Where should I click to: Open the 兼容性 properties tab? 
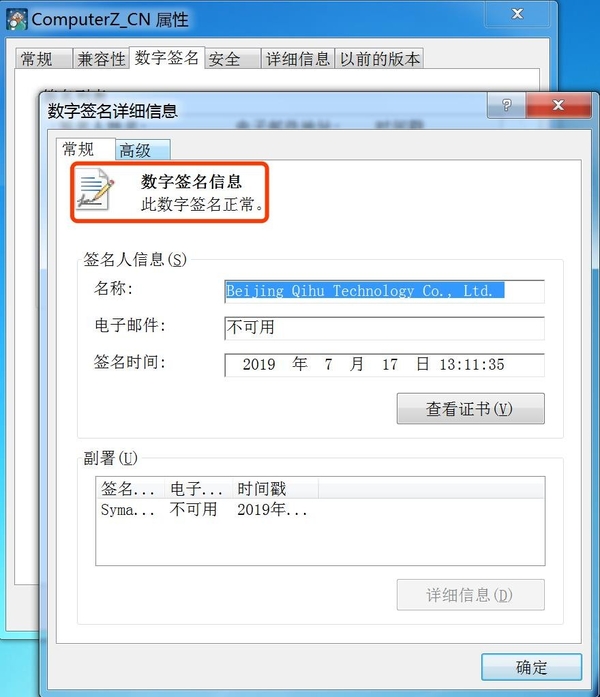click(101, 59)
